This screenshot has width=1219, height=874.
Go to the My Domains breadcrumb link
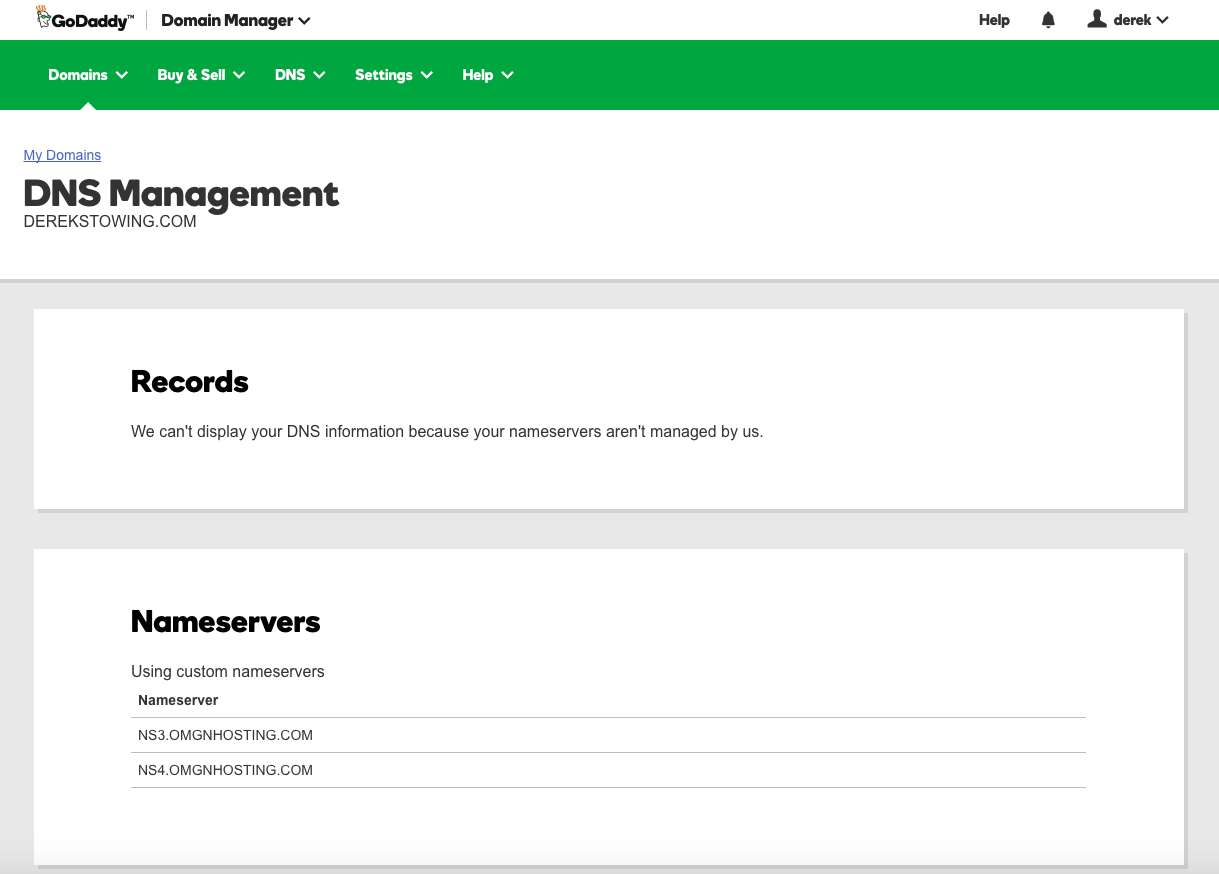62,155
